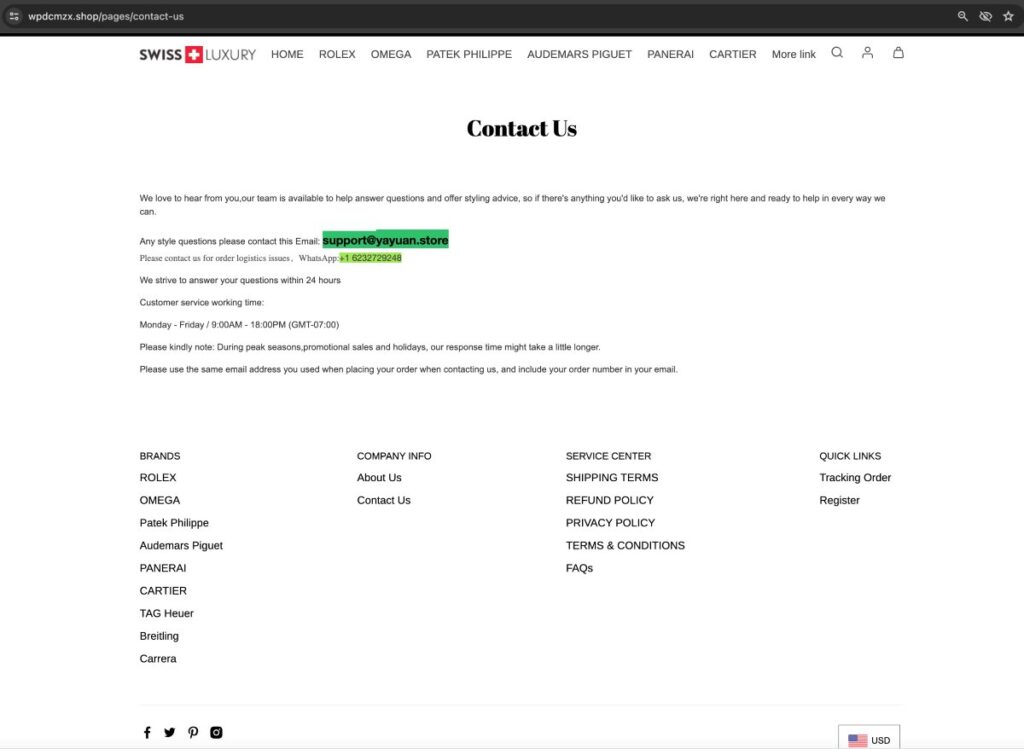Click the REFUND POLICY link
The height and width of the screenshot is (749, 1024).
tap(610, 500)
